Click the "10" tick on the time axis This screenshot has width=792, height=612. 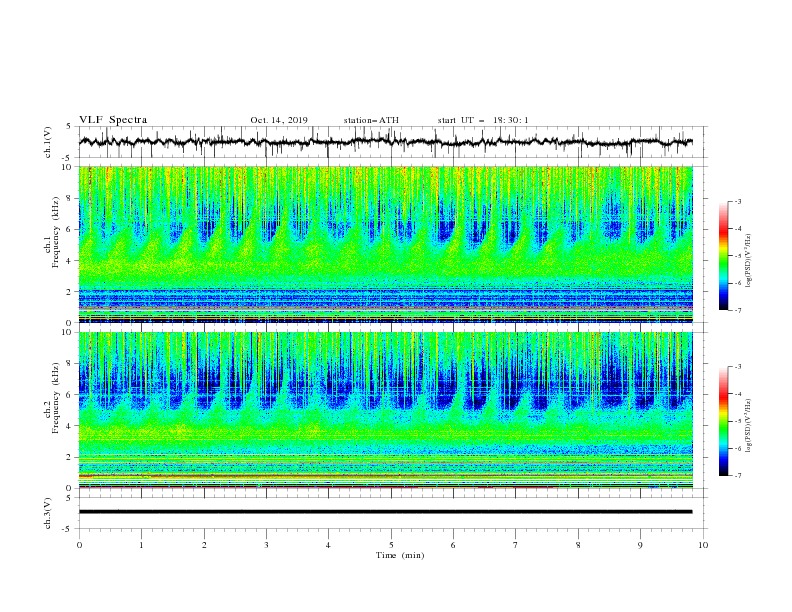pos(703,545)
